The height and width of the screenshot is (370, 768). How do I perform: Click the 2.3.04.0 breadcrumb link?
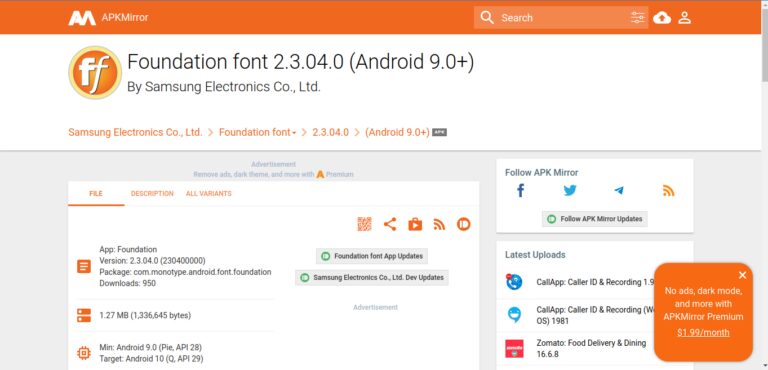point(331,132)
